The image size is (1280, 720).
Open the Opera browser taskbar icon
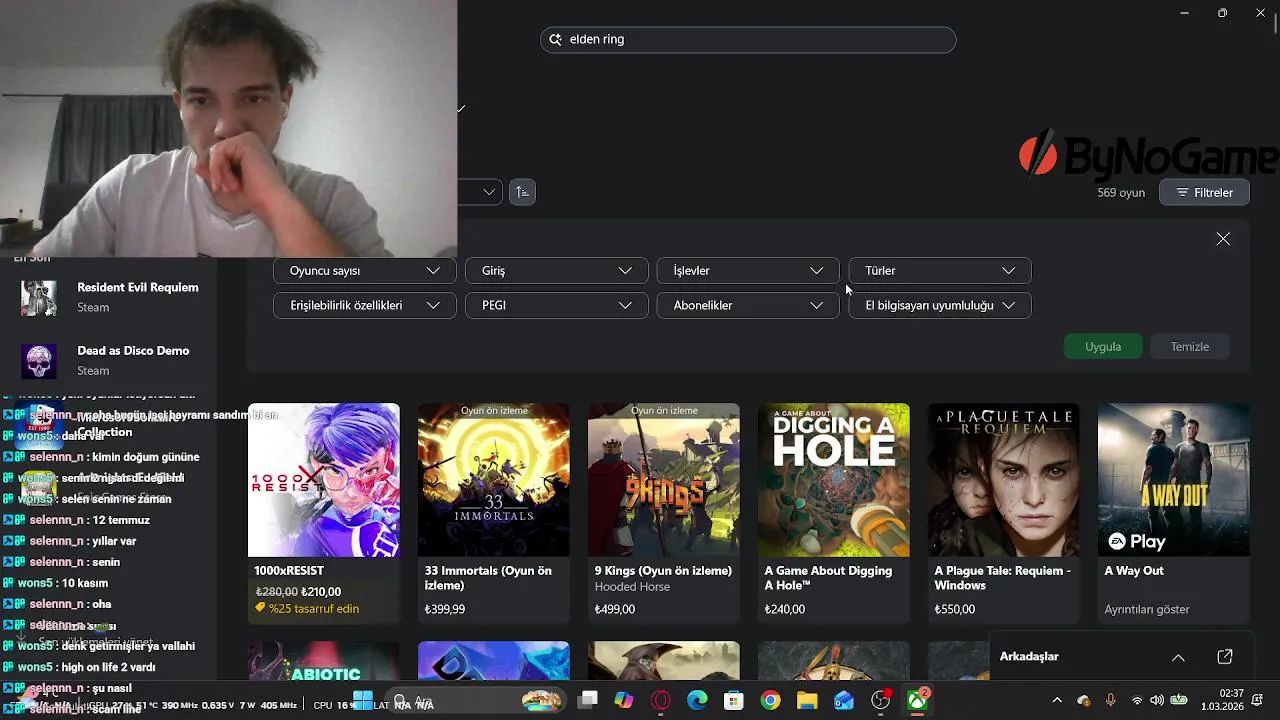tap(660, 701)
